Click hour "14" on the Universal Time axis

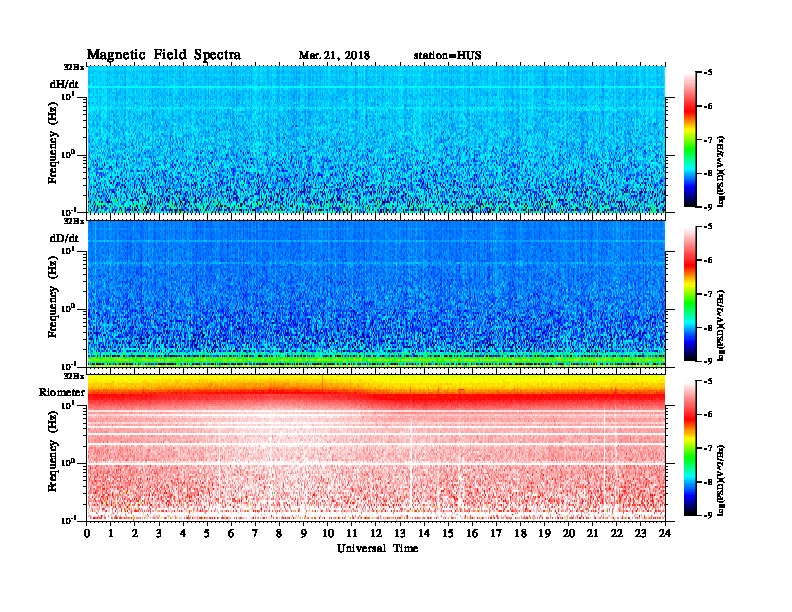coord(424,534)
